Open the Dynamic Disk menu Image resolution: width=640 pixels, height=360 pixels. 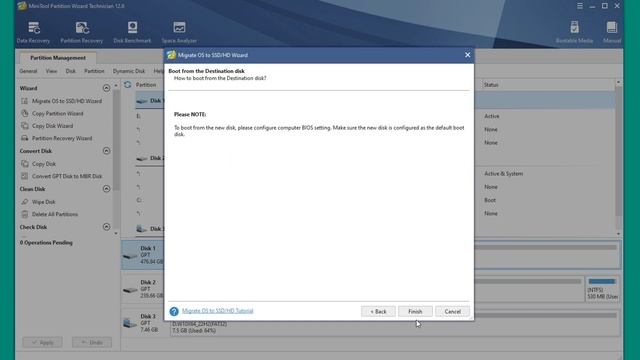129,71
